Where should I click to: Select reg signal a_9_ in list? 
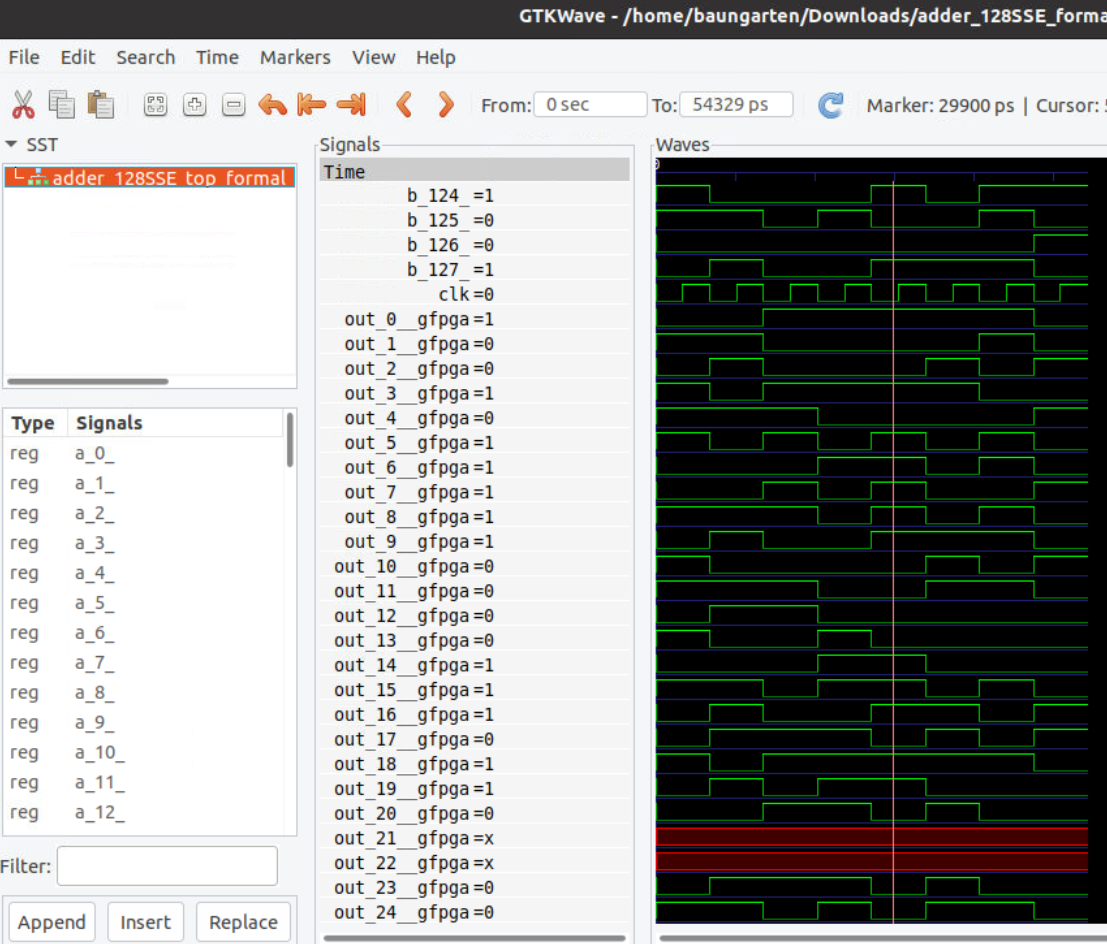144,723
